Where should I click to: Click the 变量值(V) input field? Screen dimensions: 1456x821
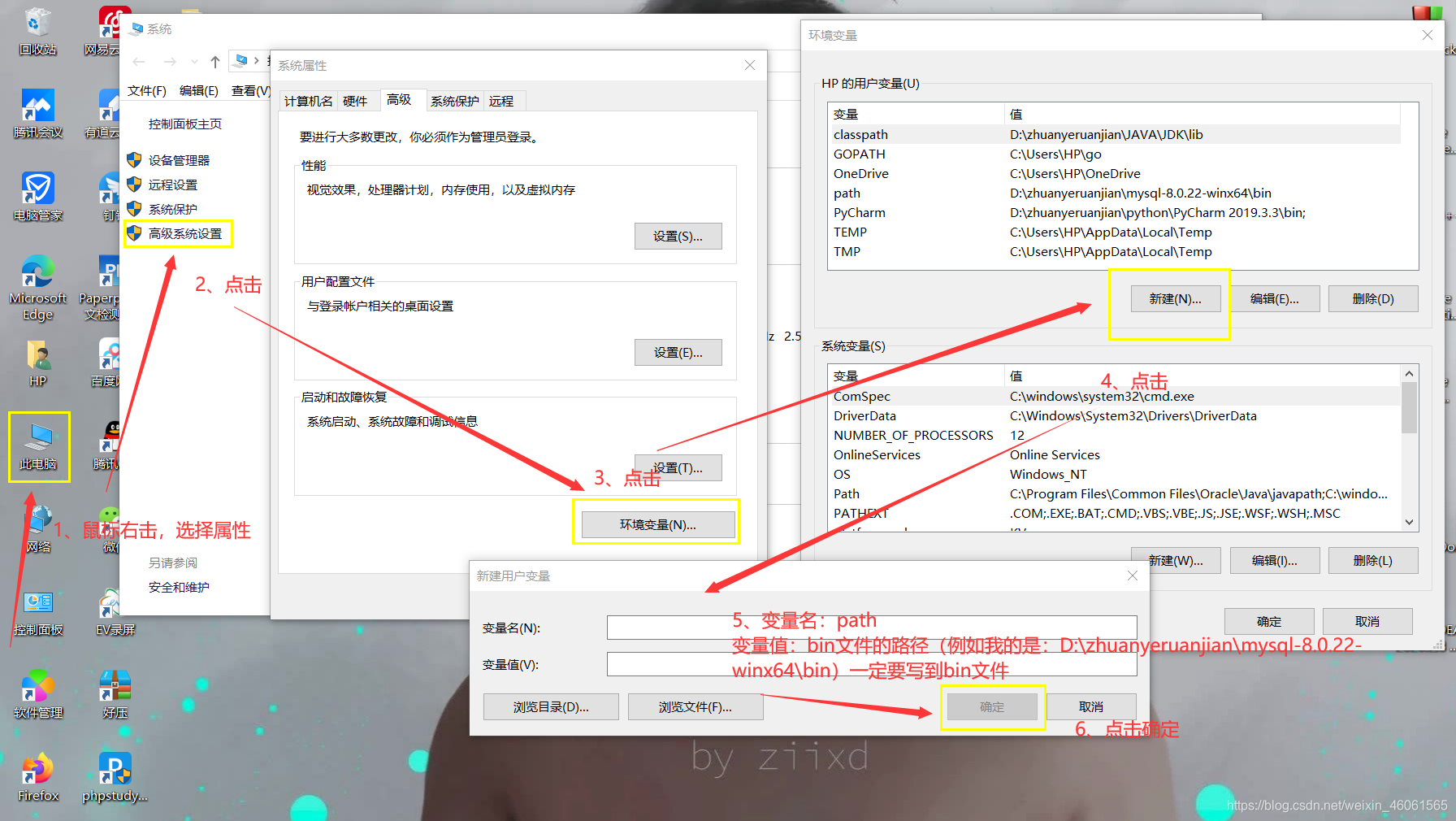(872, 664)
